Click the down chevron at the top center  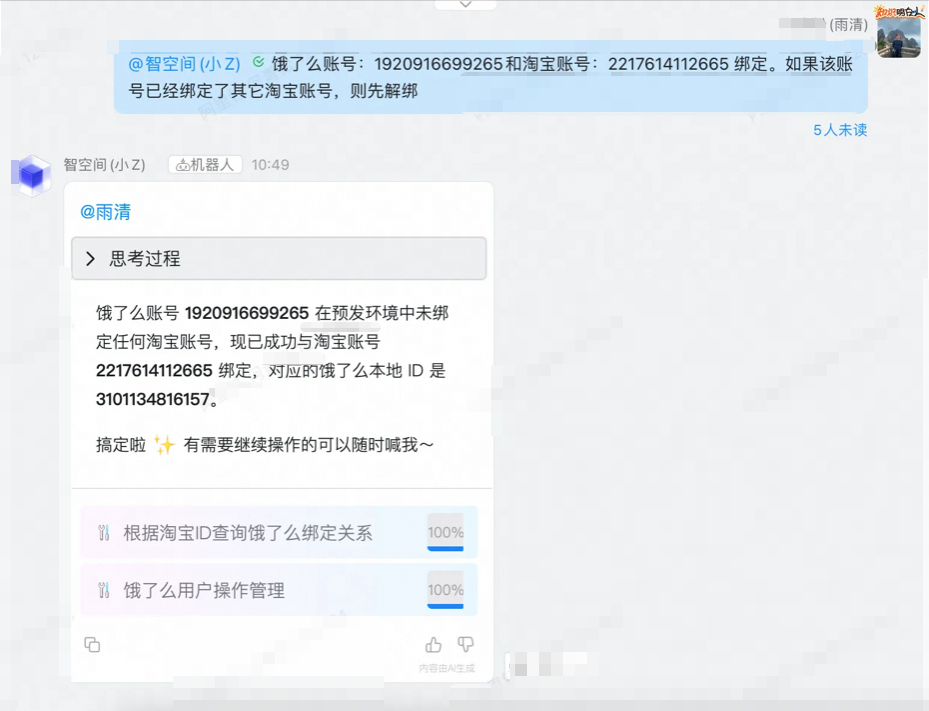[464, 4]
